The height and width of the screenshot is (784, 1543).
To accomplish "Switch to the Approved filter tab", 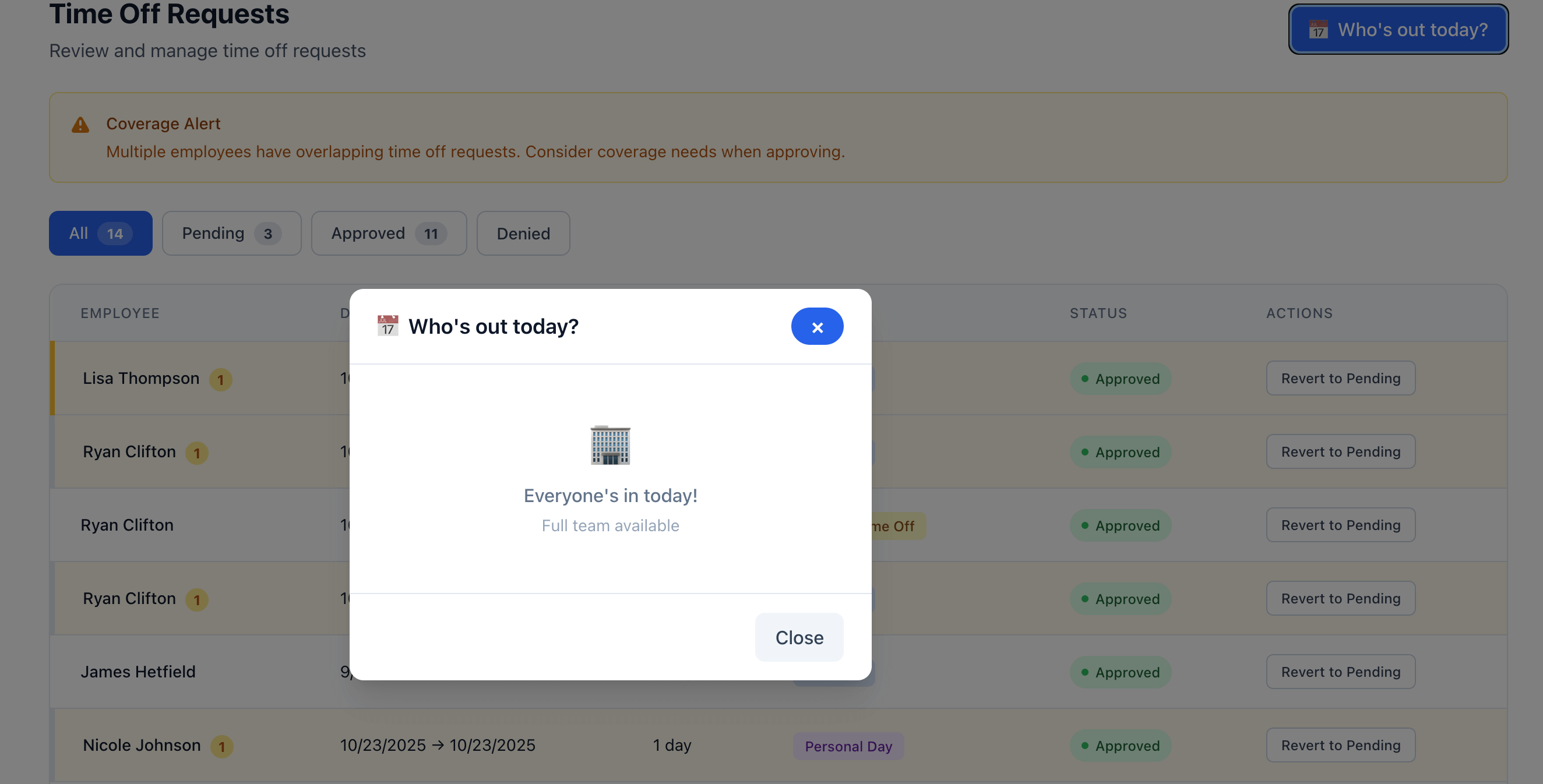I will pyautogui.click(x=388, y=234).
